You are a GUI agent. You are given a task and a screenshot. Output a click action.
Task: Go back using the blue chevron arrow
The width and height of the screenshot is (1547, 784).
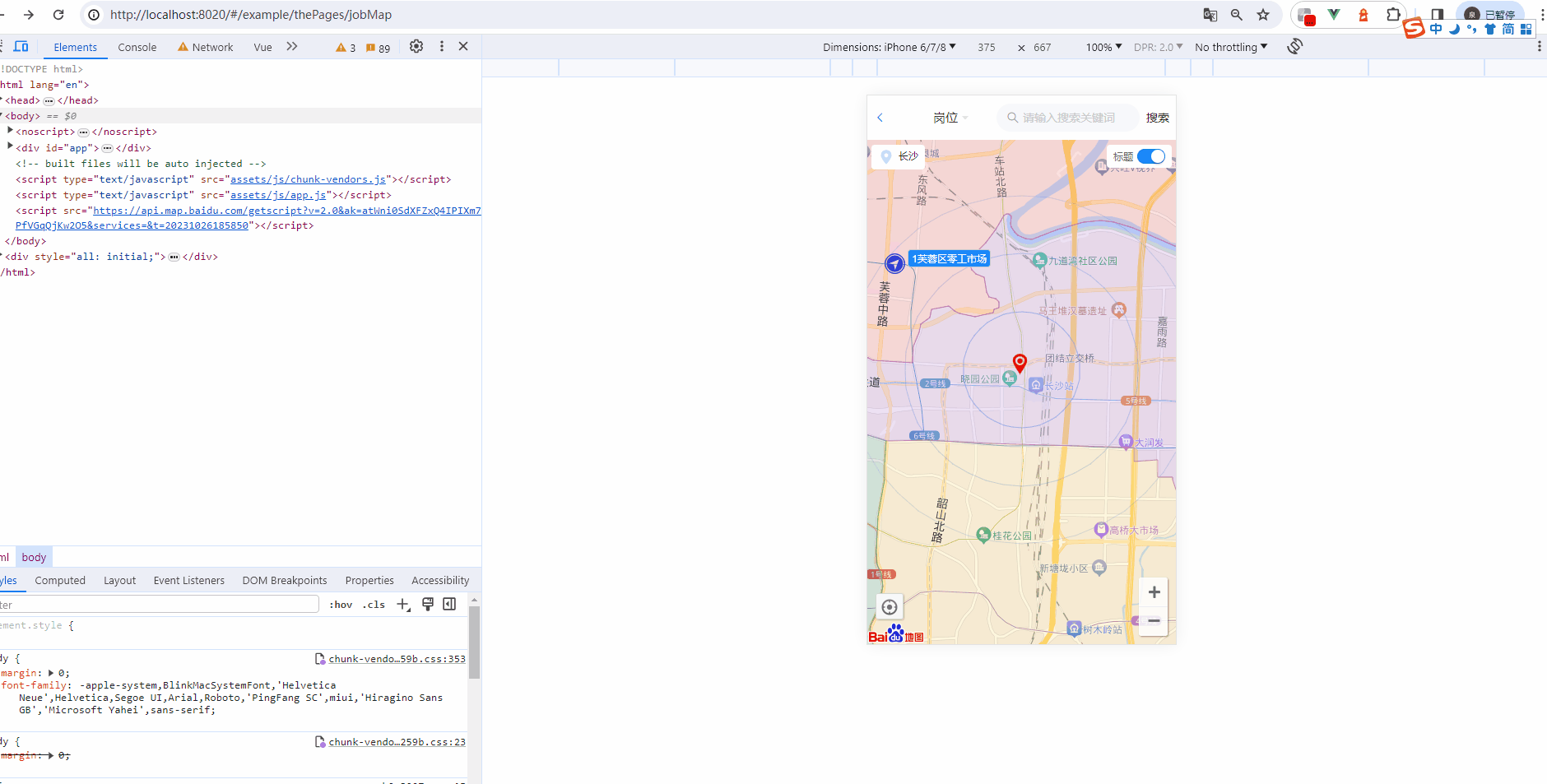point(880,118)
